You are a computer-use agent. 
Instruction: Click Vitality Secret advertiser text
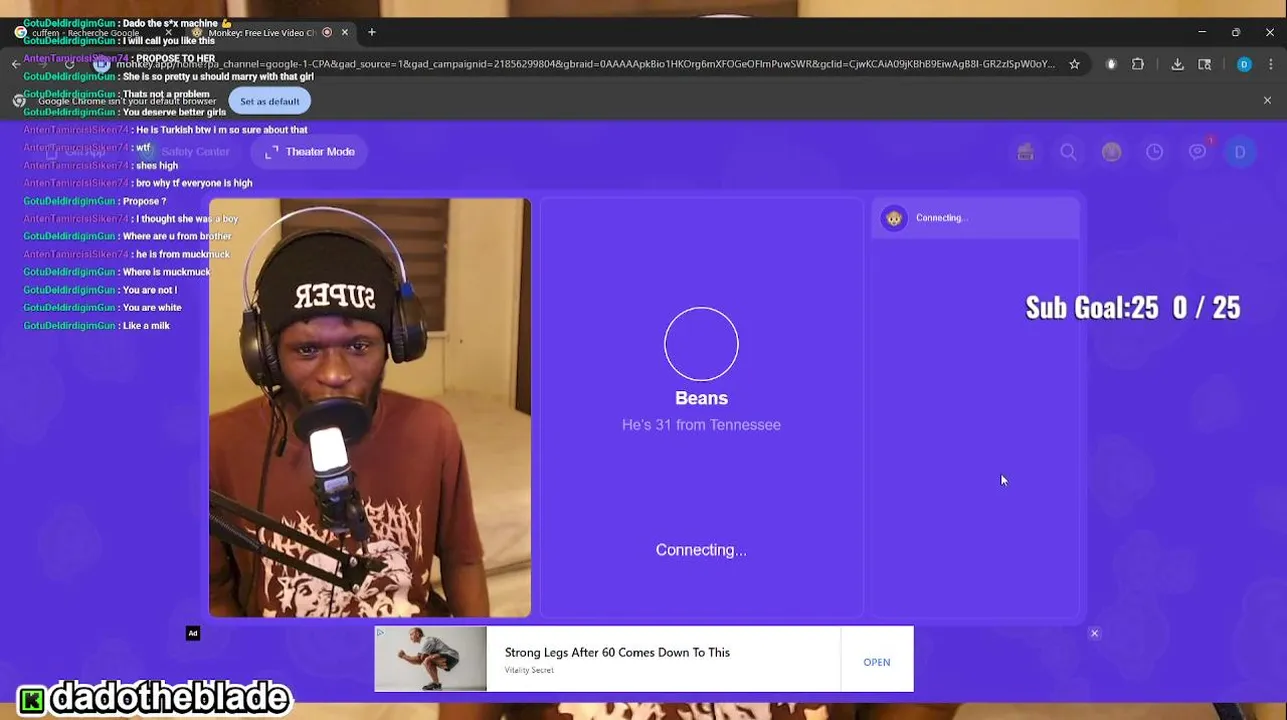coord(529,670)
